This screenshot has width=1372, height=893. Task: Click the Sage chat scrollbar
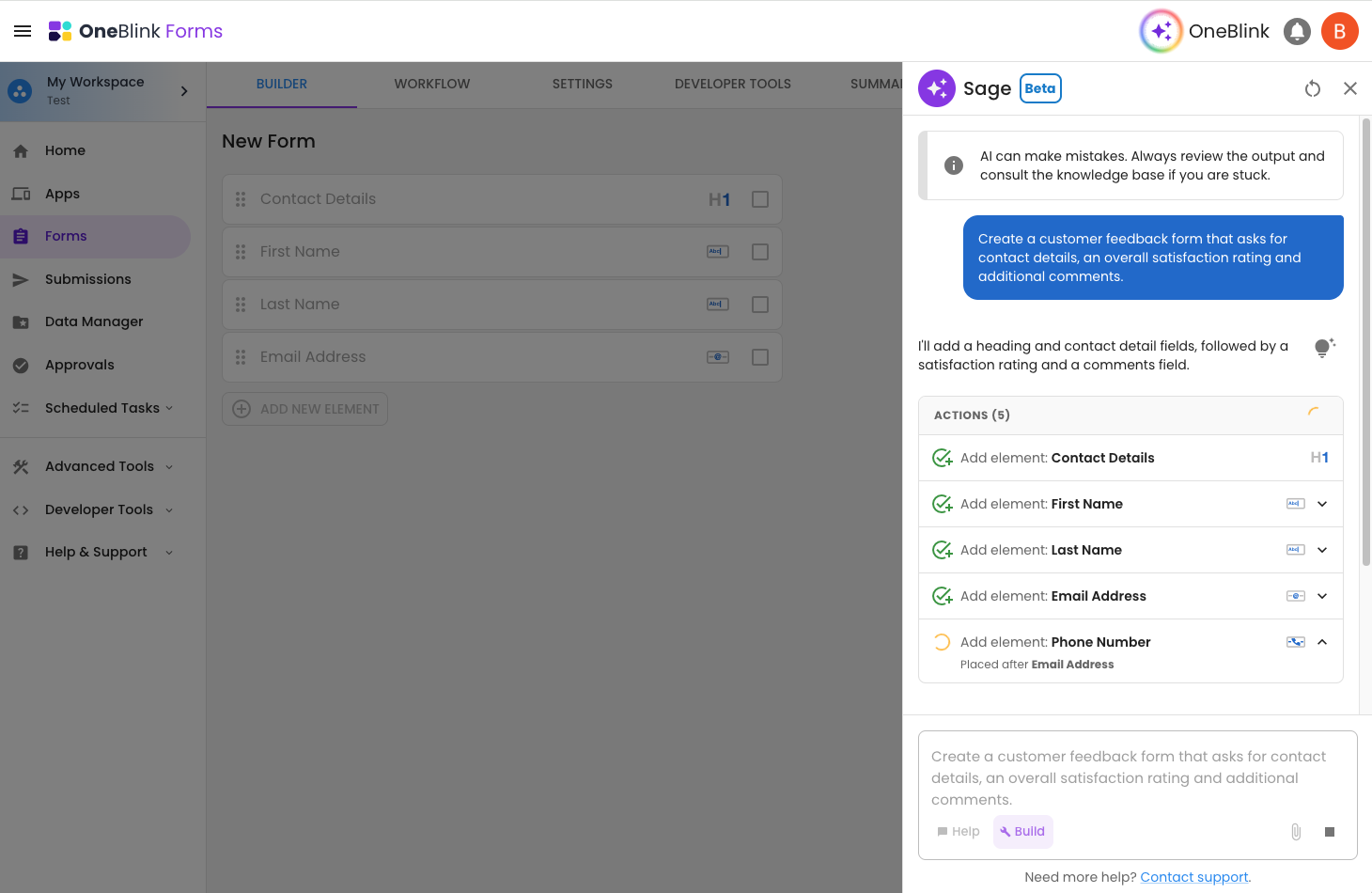click(x=1366, y=343)
